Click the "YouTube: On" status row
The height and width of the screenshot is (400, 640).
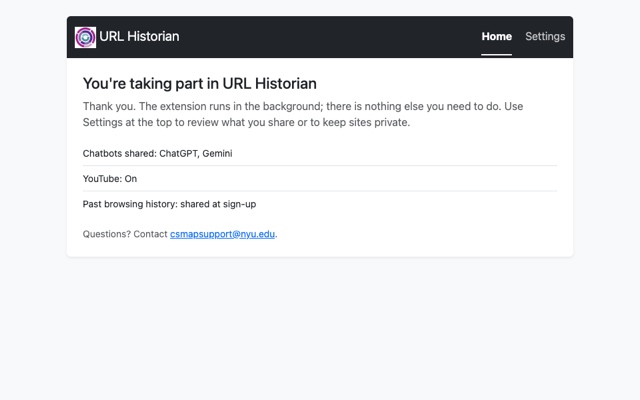pos(320,179)
